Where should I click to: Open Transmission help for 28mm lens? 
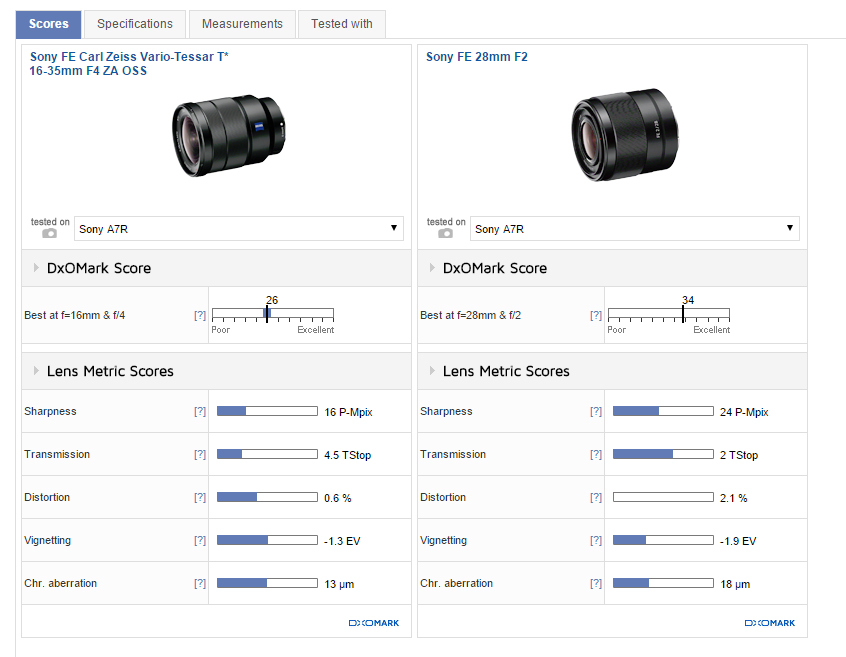596,454
